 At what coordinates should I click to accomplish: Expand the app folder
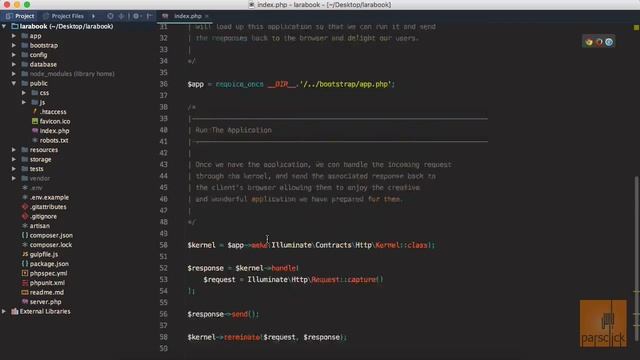coord(14,36)
